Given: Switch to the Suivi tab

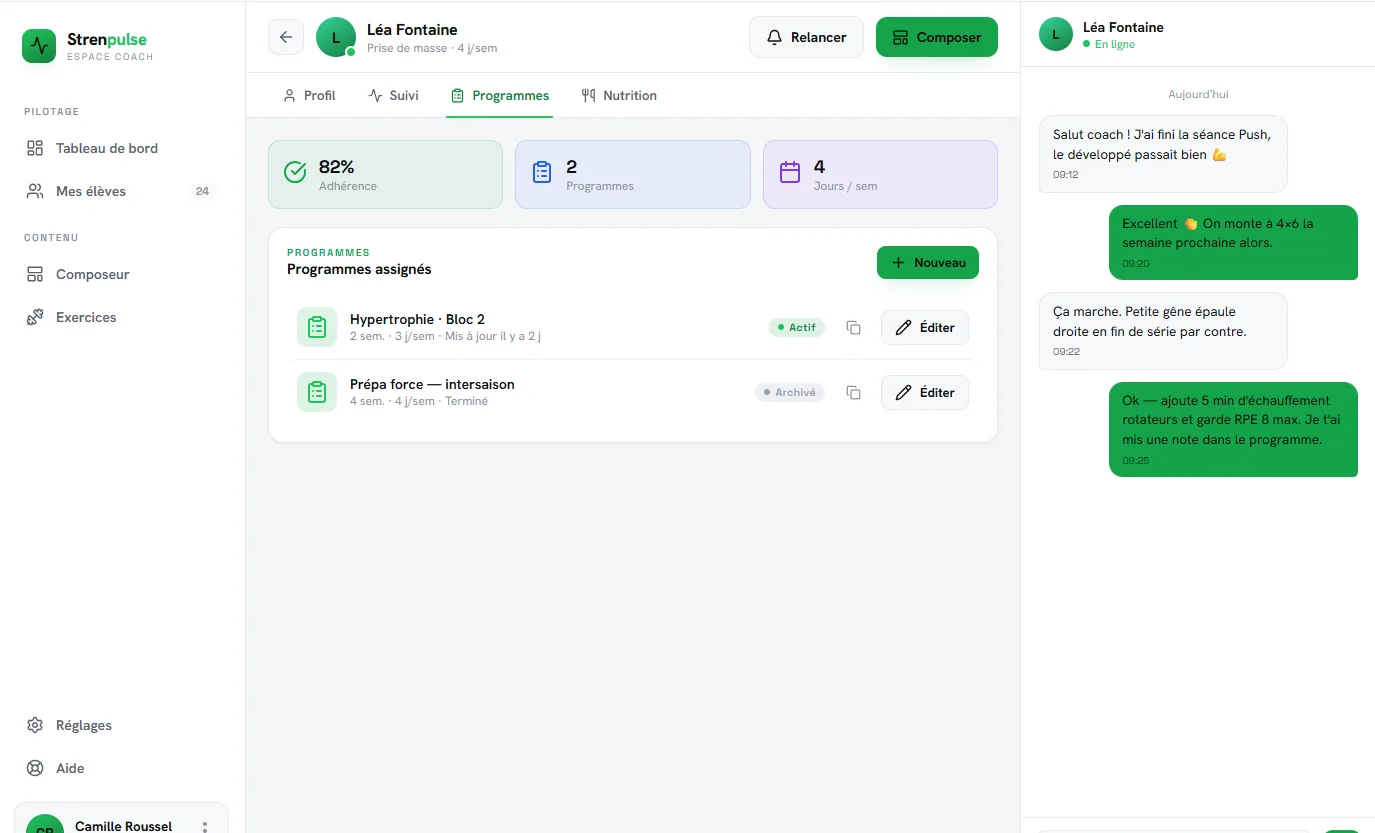Looking at the screenshot, I should click(x=393, y=96).
